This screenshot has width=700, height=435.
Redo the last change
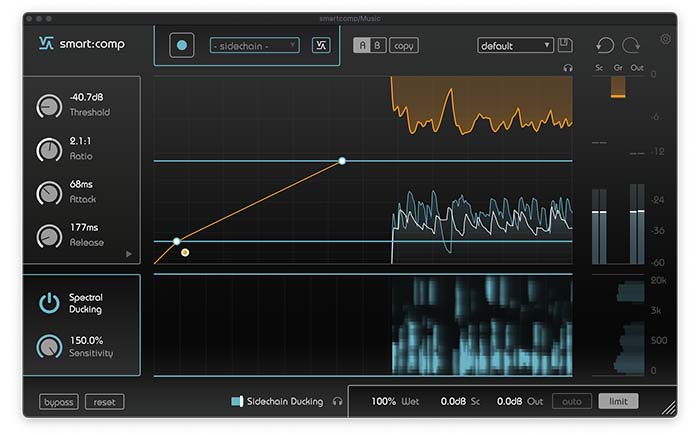(x=631, y=45)
